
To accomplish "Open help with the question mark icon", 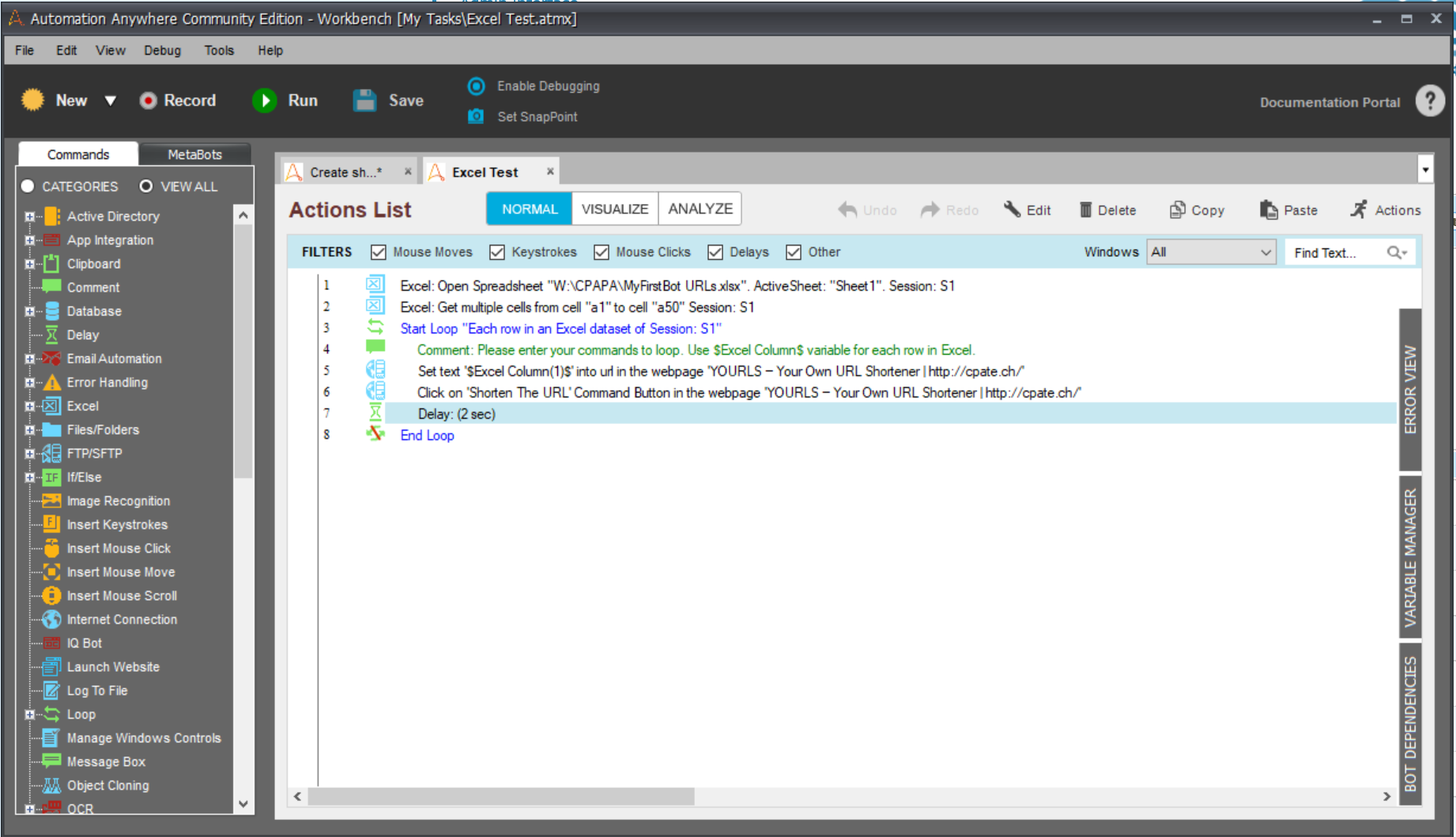I will pos(1429,100).
